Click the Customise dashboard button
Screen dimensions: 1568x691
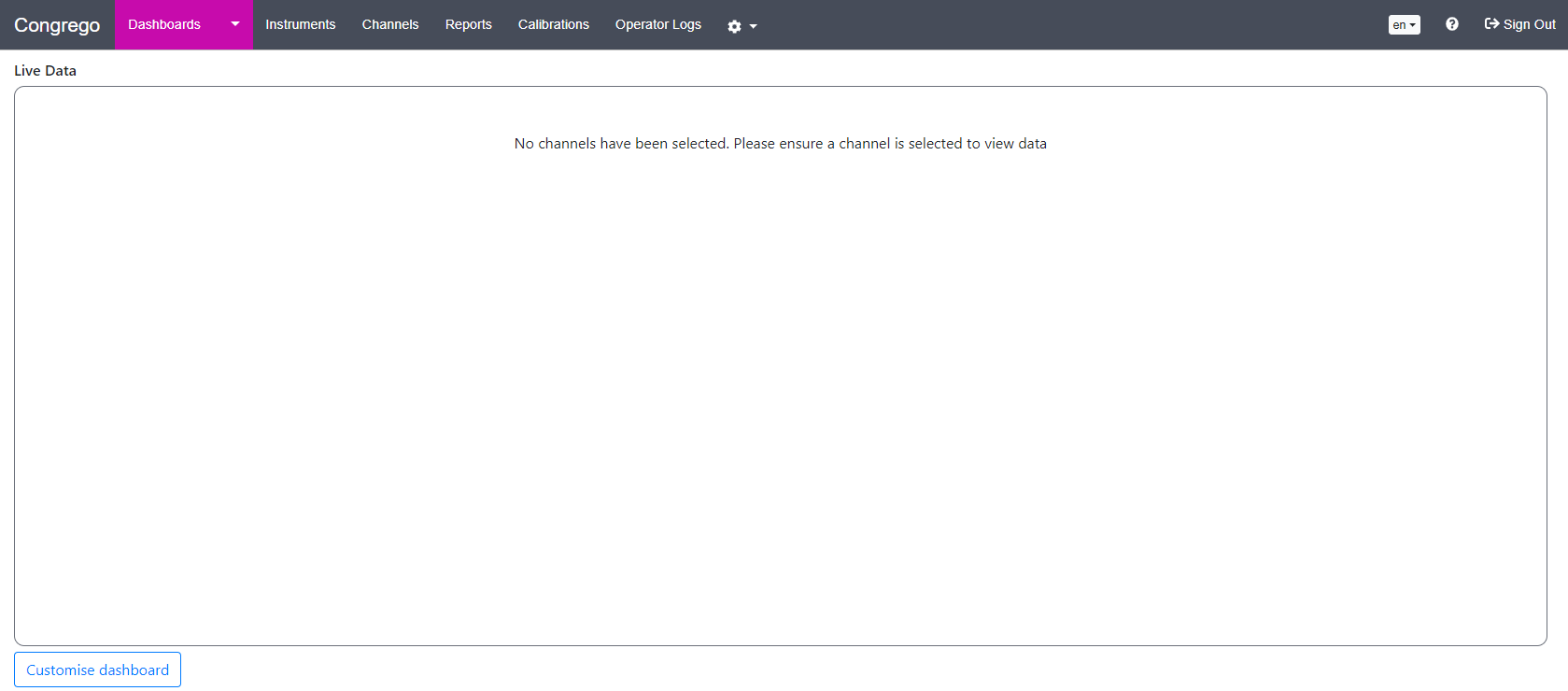tap(98, 670)
